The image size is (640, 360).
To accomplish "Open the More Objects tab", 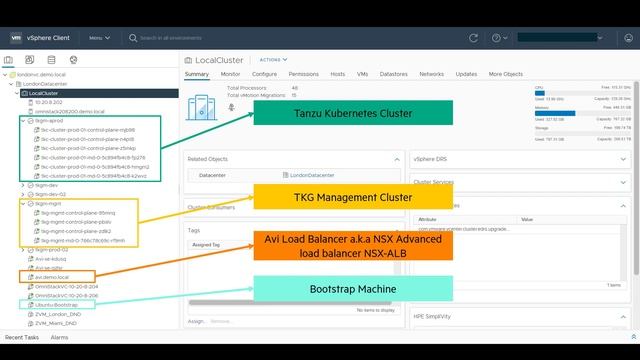I will coord(506,74).
